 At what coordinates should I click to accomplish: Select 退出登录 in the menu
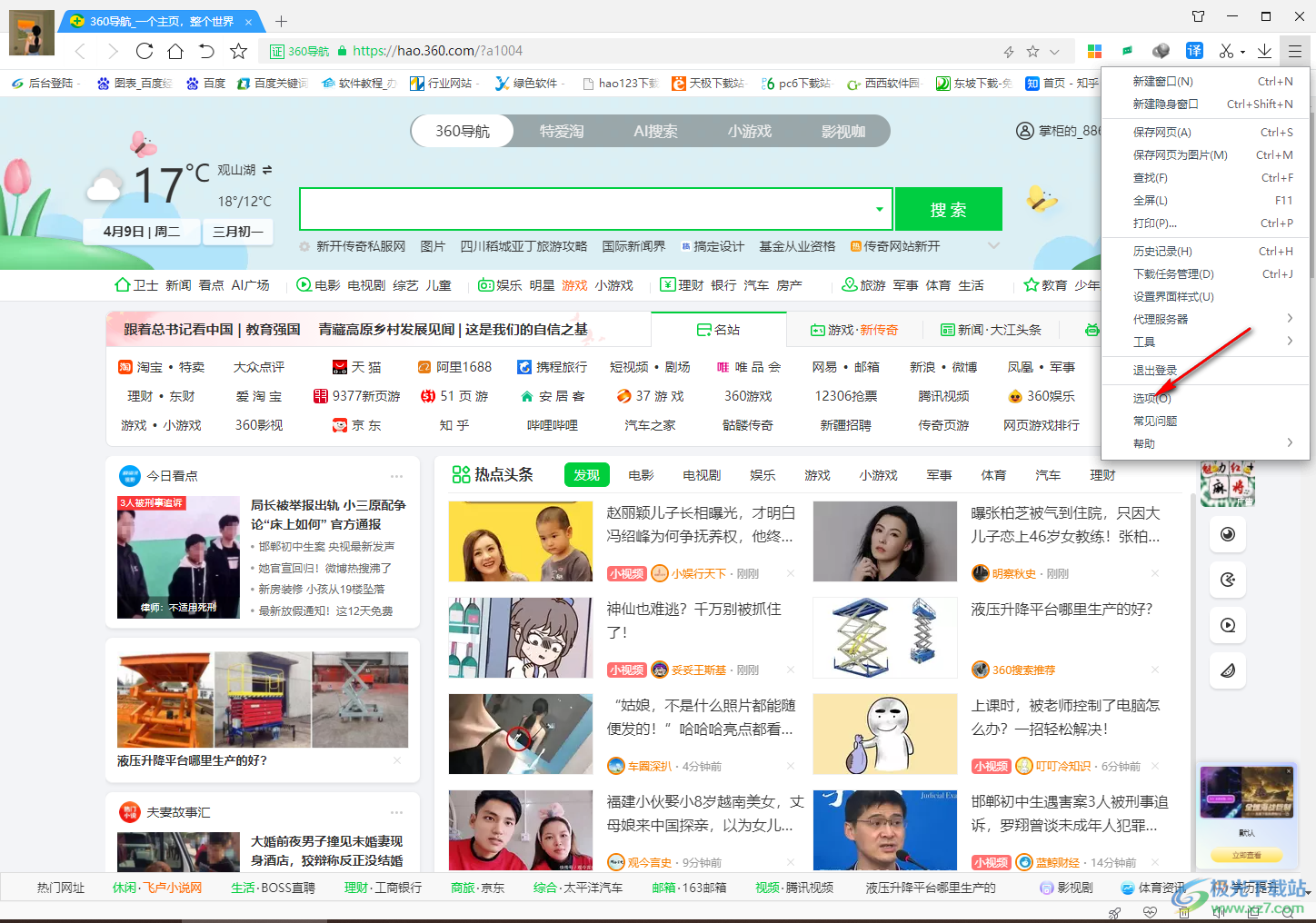pyautogui.click(x=1205, y=371)
